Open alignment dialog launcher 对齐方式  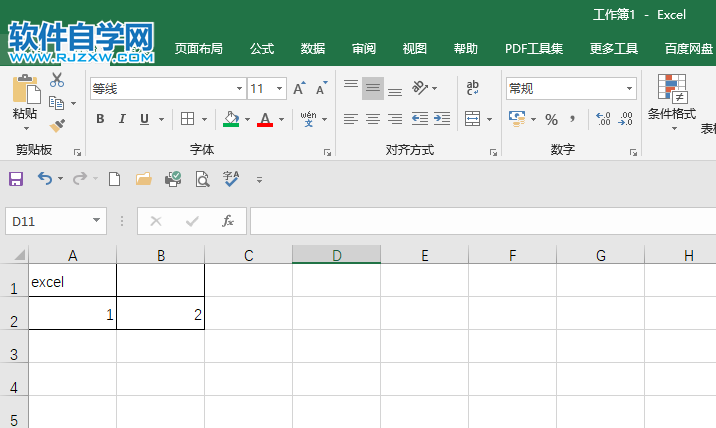pyautogui.click(x=493, y=153)
